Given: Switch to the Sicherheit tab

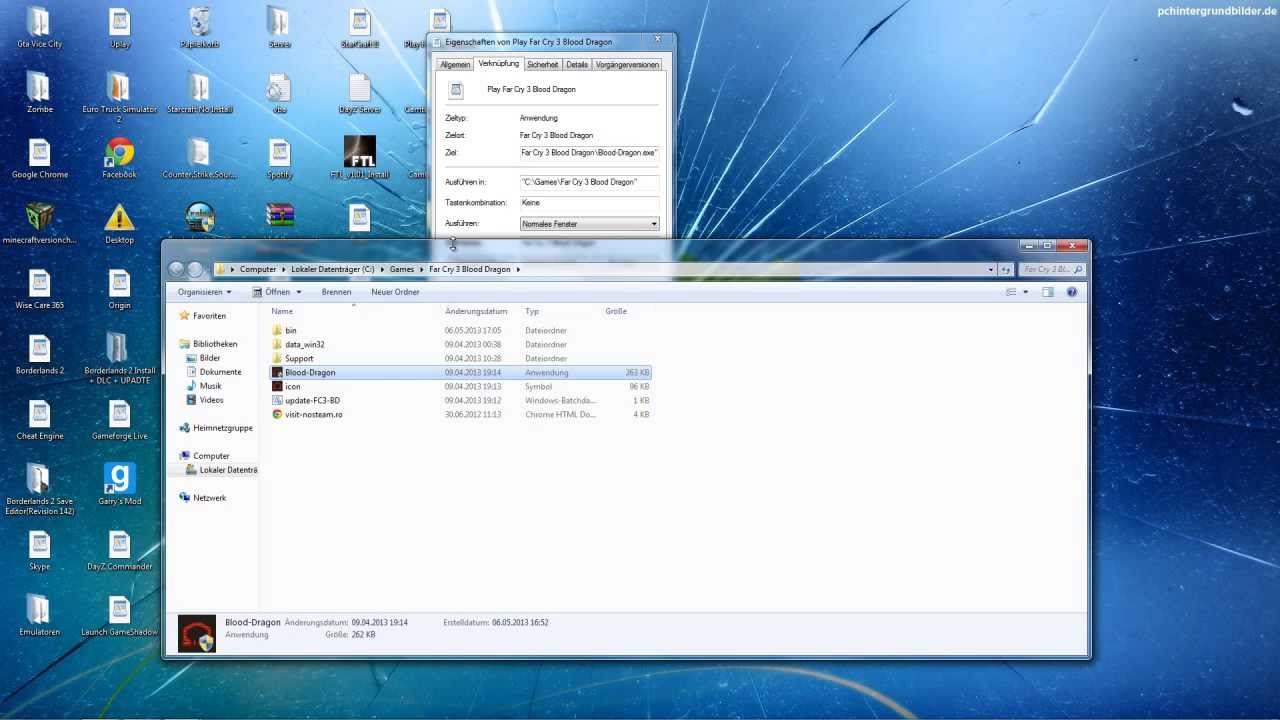Looking at the screenshot, I should [543, 65].
